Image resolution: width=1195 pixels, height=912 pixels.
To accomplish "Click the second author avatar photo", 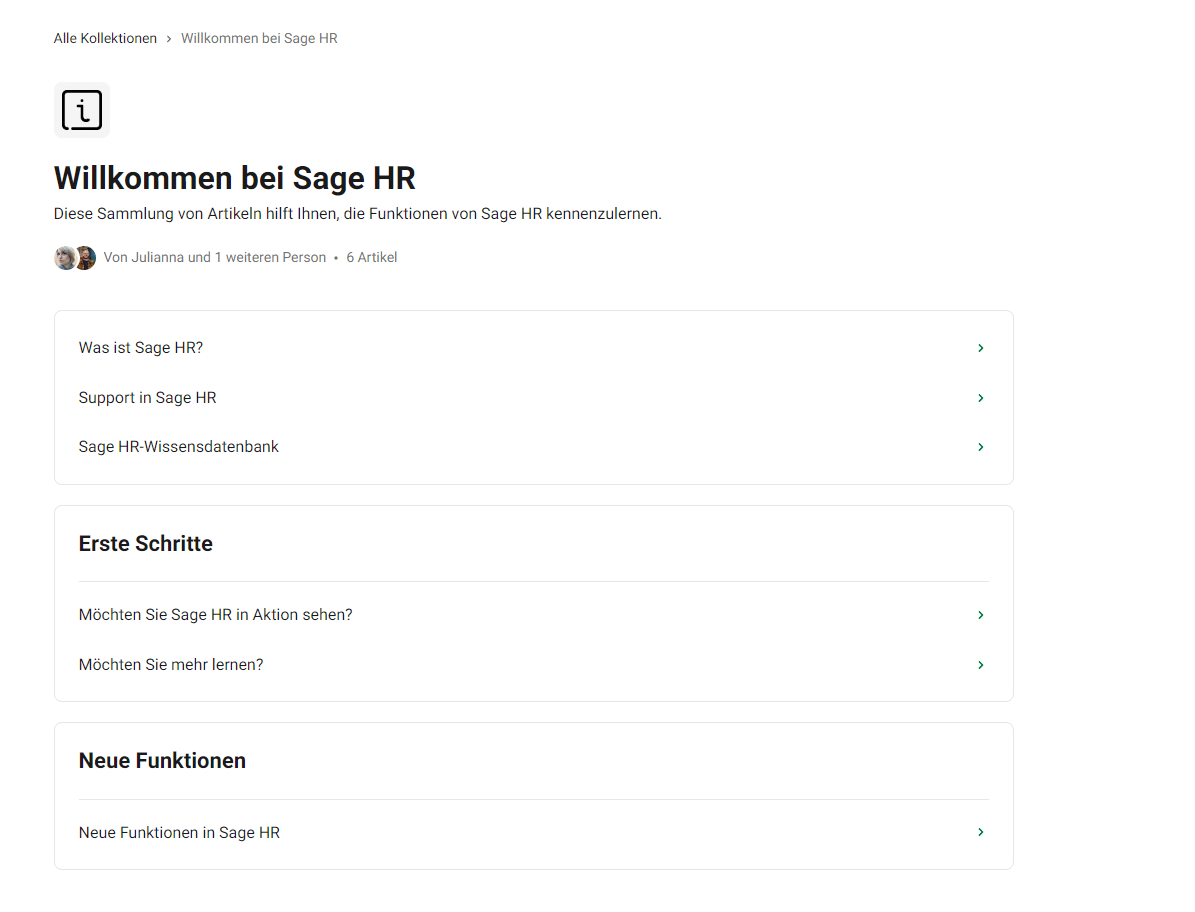I will [87, 258].
